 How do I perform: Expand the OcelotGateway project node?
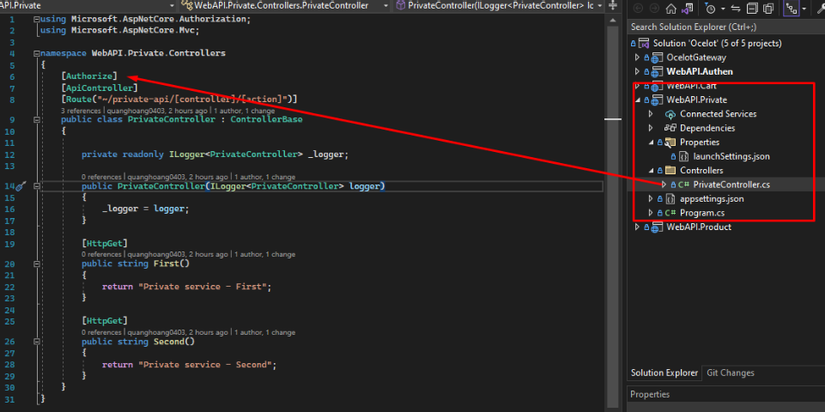pyautogui.click(x=638, y=57)
